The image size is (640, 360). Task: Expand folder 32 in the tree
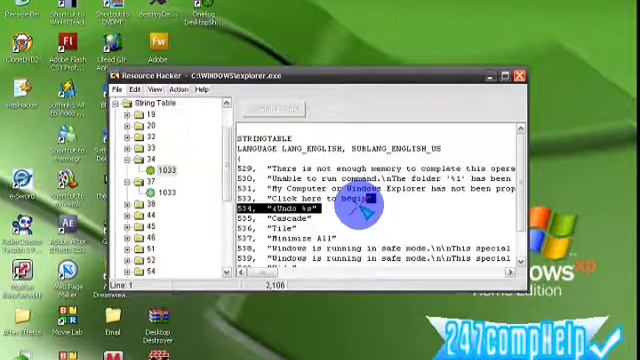click(x=127, y=137)
